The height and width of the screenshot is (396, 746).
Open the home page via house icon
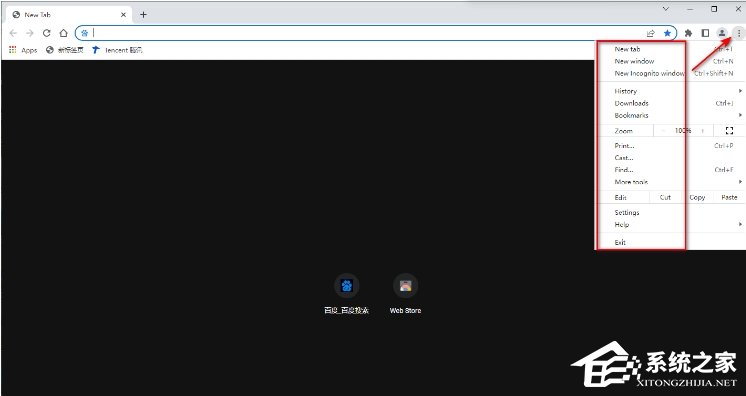point(63,33)
